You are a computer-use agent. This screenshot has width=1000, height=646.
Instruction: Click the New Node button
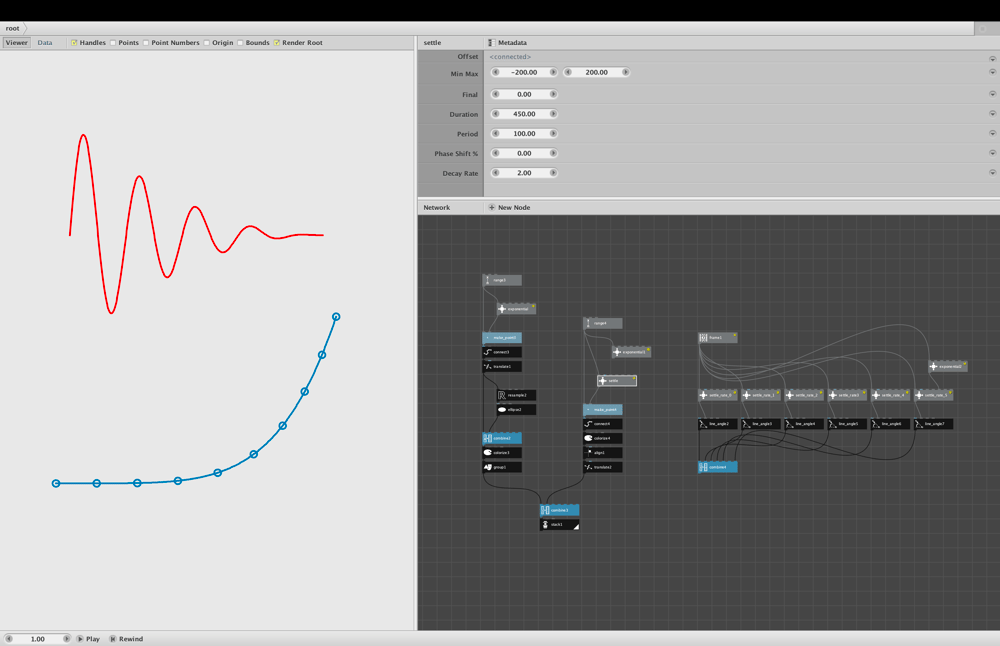(510, 207)
